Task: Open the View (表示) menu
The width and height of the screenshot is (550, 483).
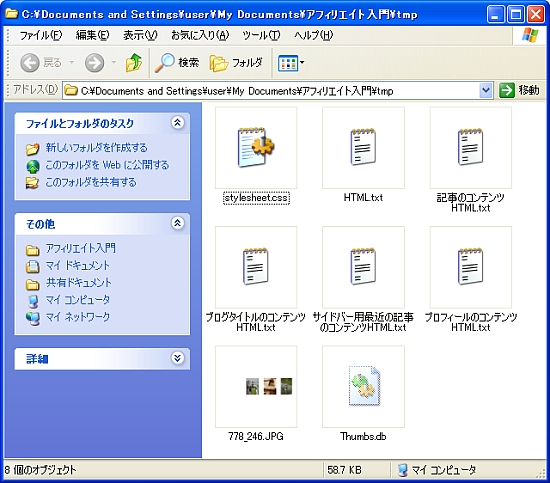Action: (x=140, y=35)
